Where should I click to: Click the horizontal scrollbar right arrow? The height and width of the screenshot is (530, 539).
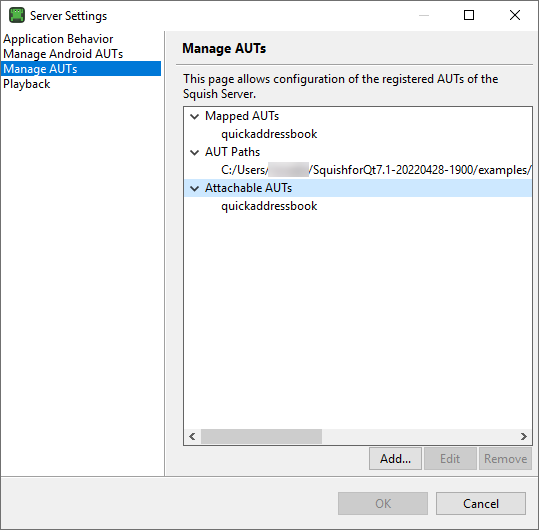click(x=524, y=437)
